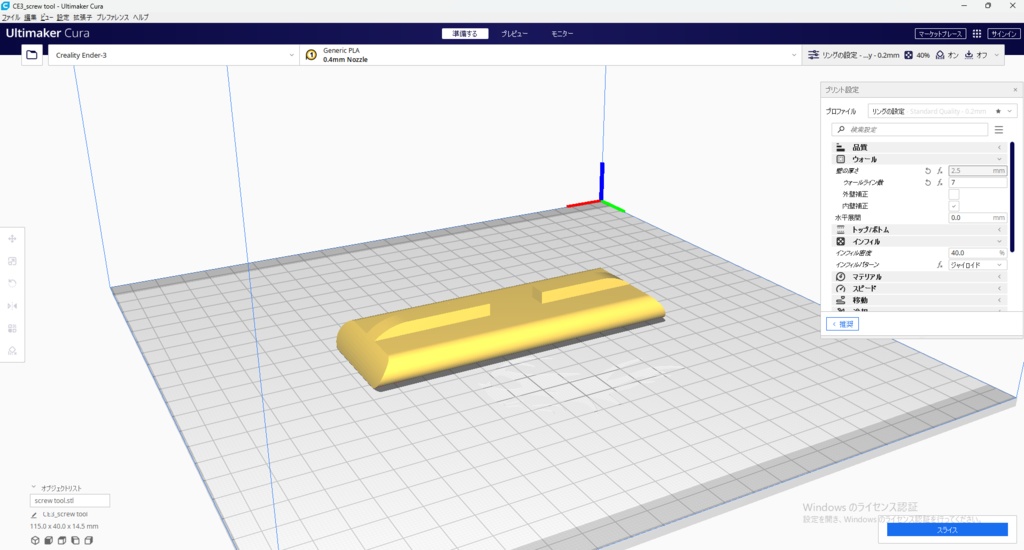The width and height of the screenshot is (1024, 550).
Task: Uncheck the 内壁補正 checkbox
Action: (953, 206)
